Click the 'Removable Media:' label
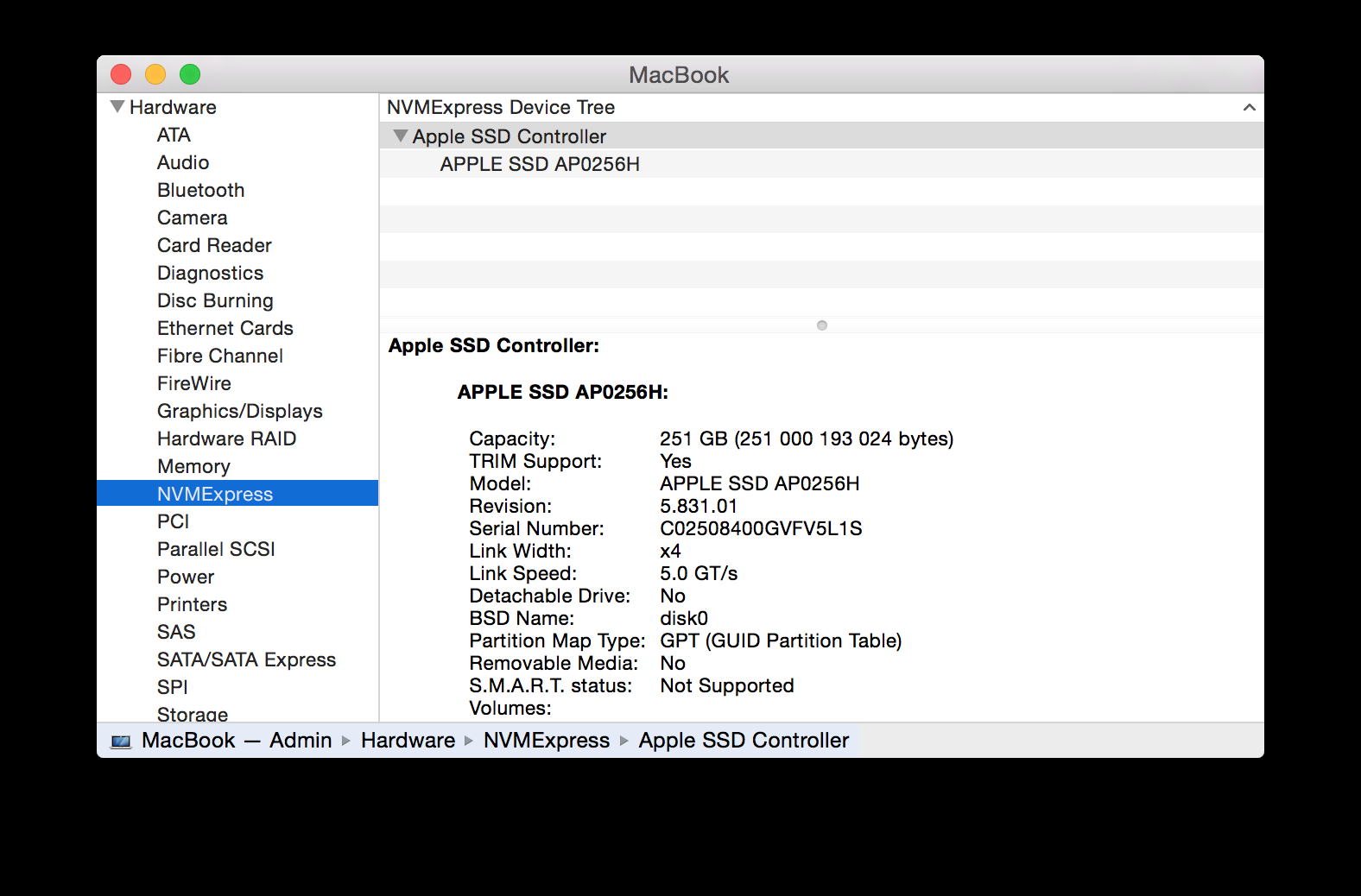 (x=554, y=663)
